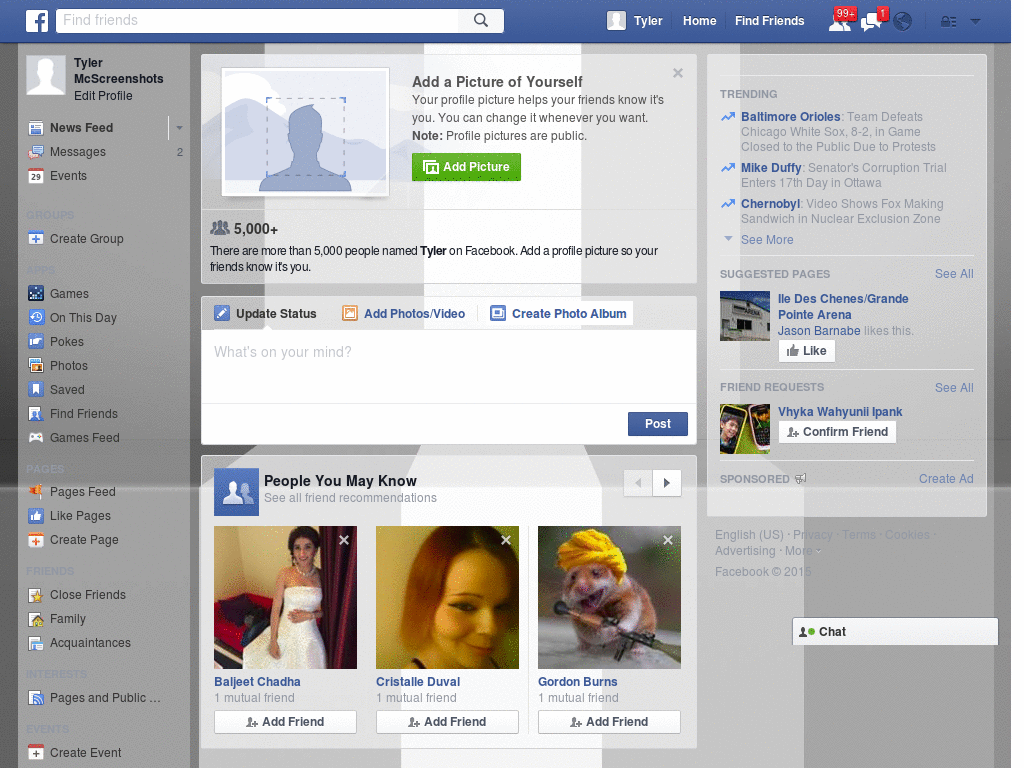This screenshot has height=768, width=1024.
Task: Click the Pages Feed flag icon
Action: click(36, 492)
